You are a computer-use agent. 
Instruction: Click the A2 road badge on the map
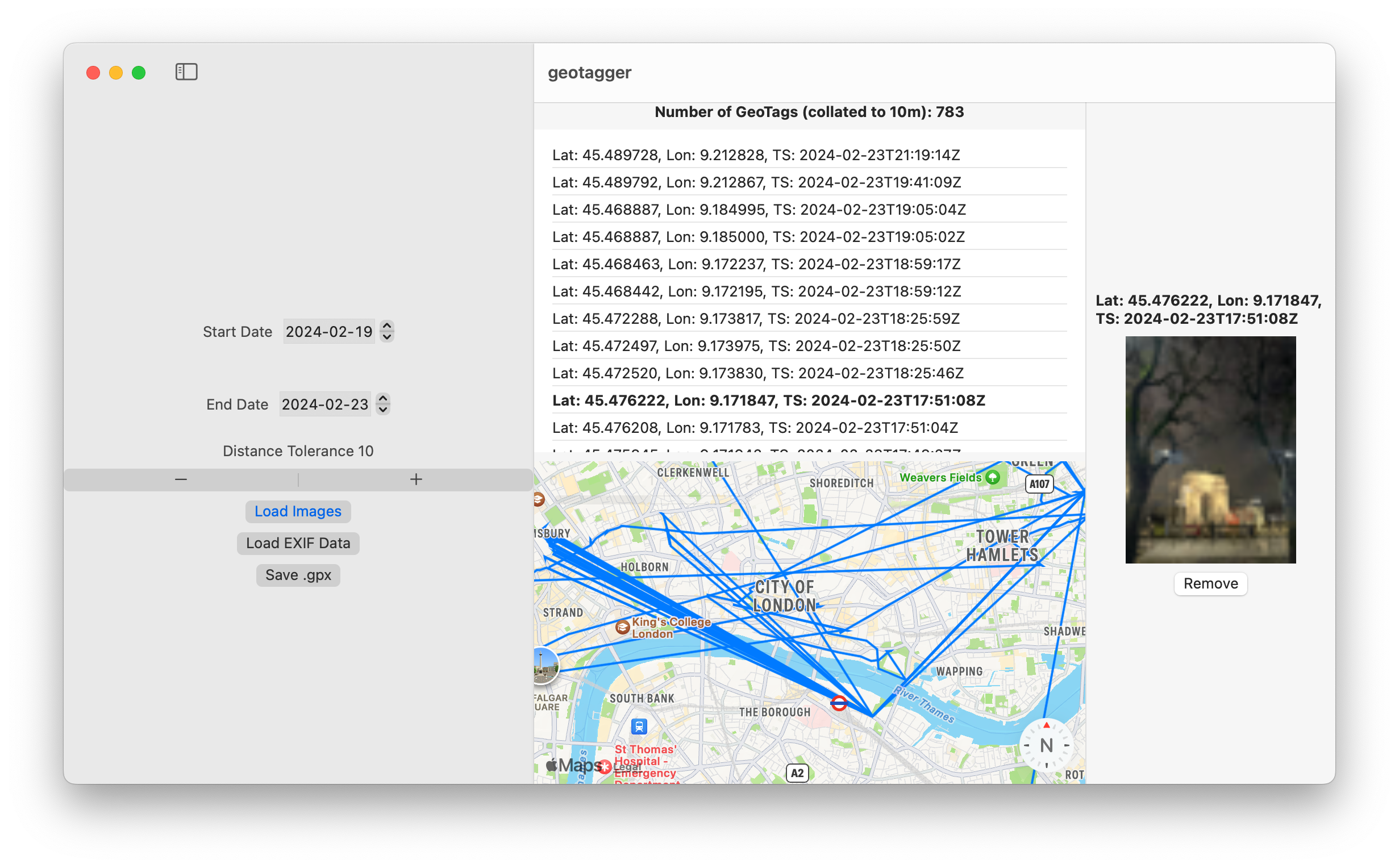click(x=796, y=773)
